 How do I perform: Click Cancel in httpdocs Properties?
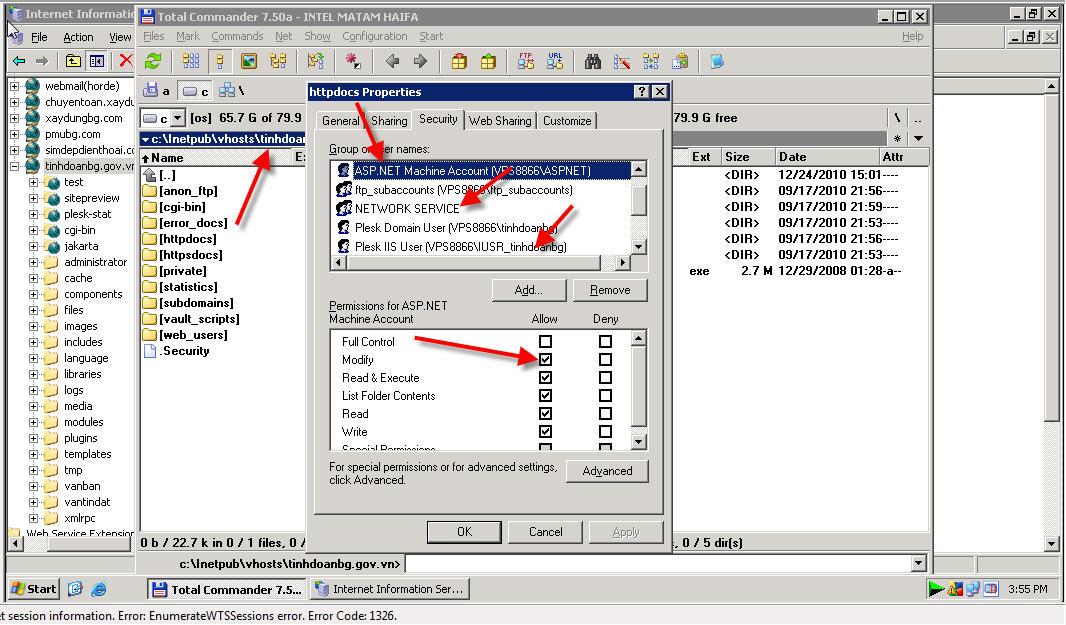[x=545, y=532]
